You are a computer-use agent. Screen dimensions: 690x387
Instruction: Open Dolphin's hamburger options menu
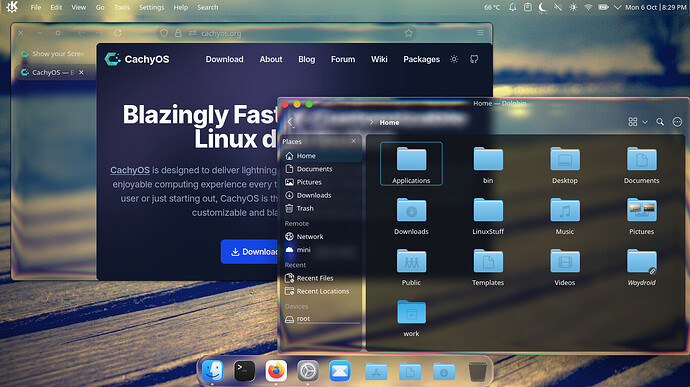coord(677,122)
